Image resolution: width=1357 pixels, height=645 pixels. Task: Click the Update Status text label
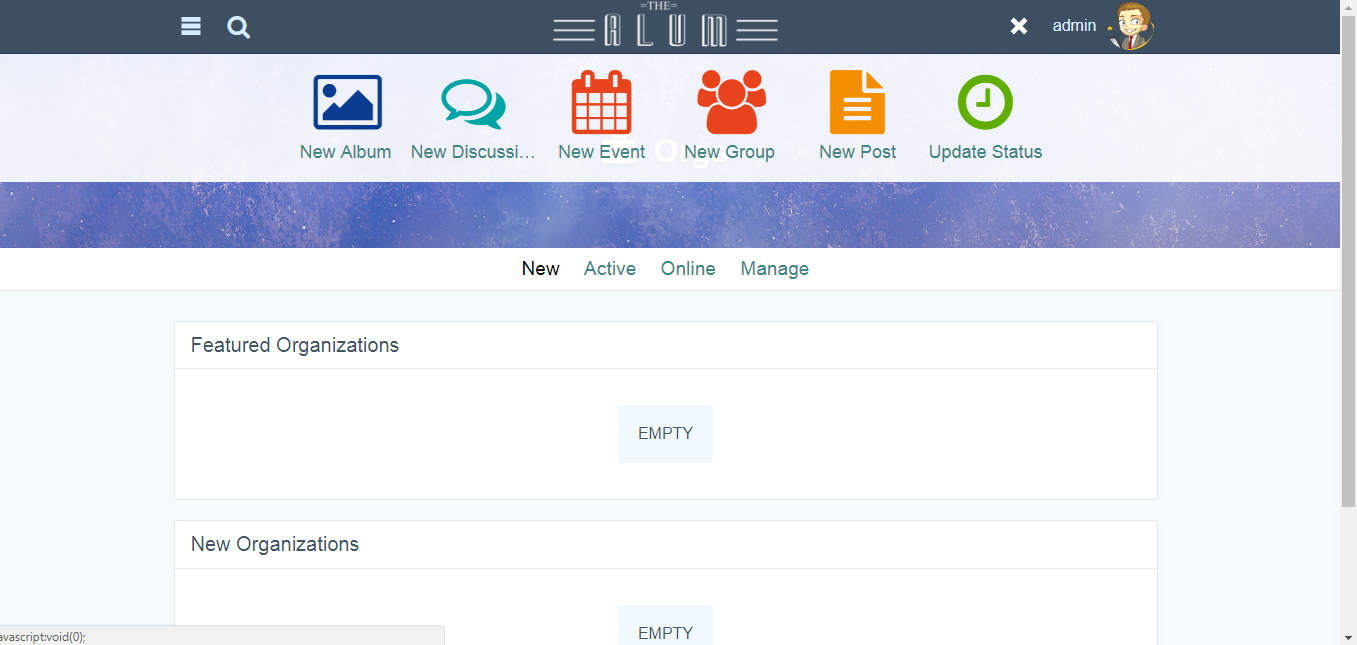click(985, 152)
